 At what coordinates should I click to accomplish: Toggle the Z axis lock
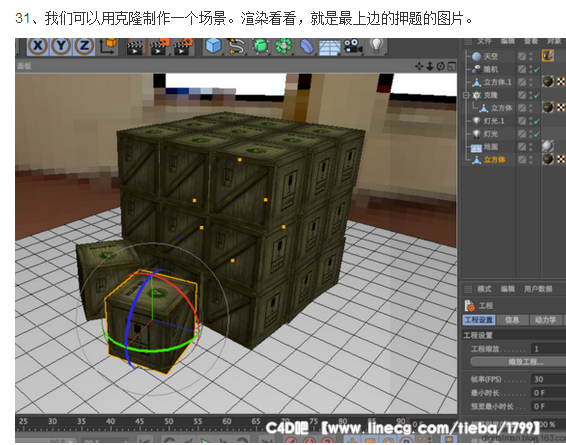tap(84, 46)
